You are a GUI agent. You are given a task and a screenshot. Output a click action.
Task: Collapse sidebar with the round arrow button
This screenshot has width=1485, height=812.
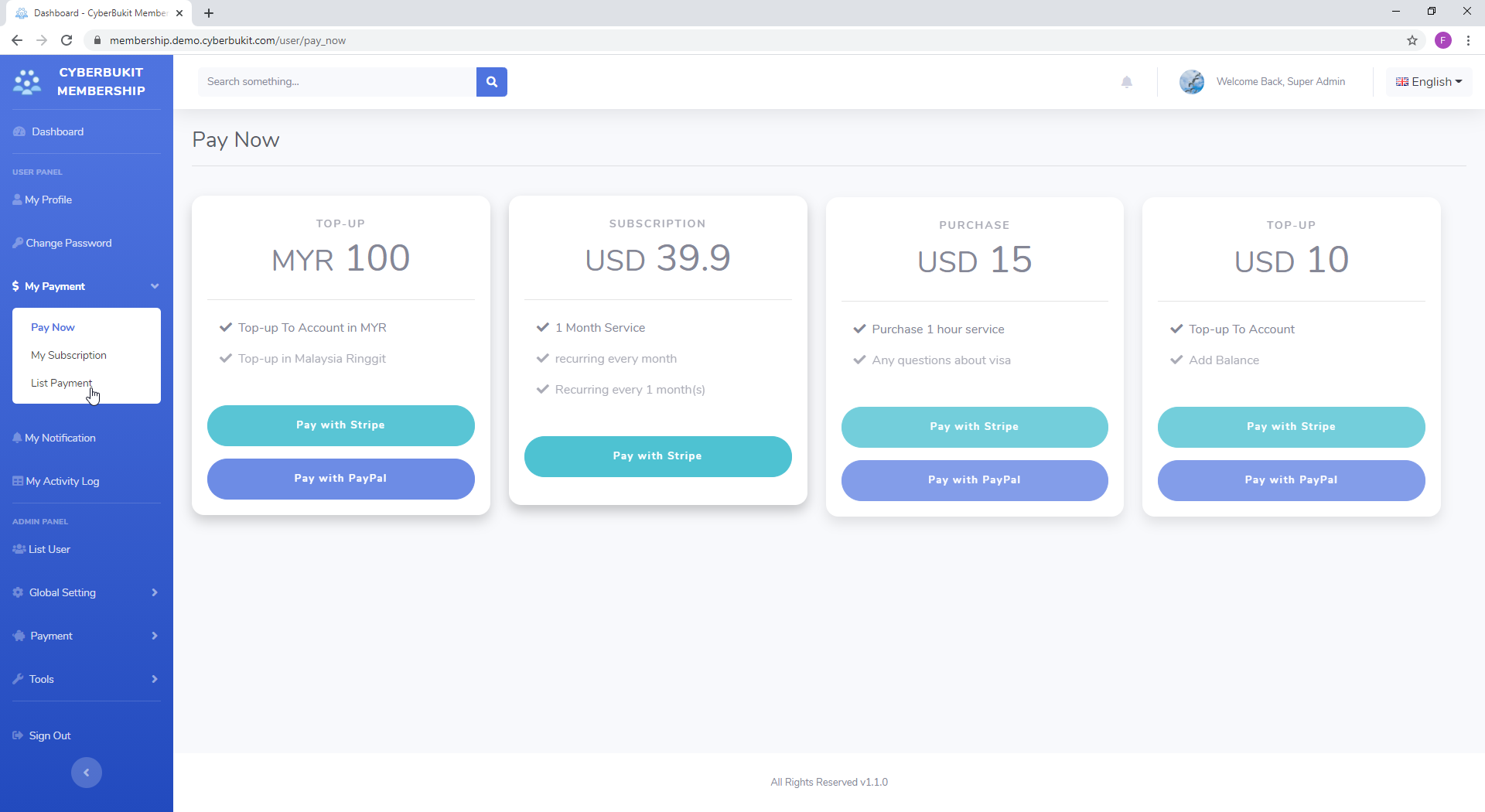87,773
